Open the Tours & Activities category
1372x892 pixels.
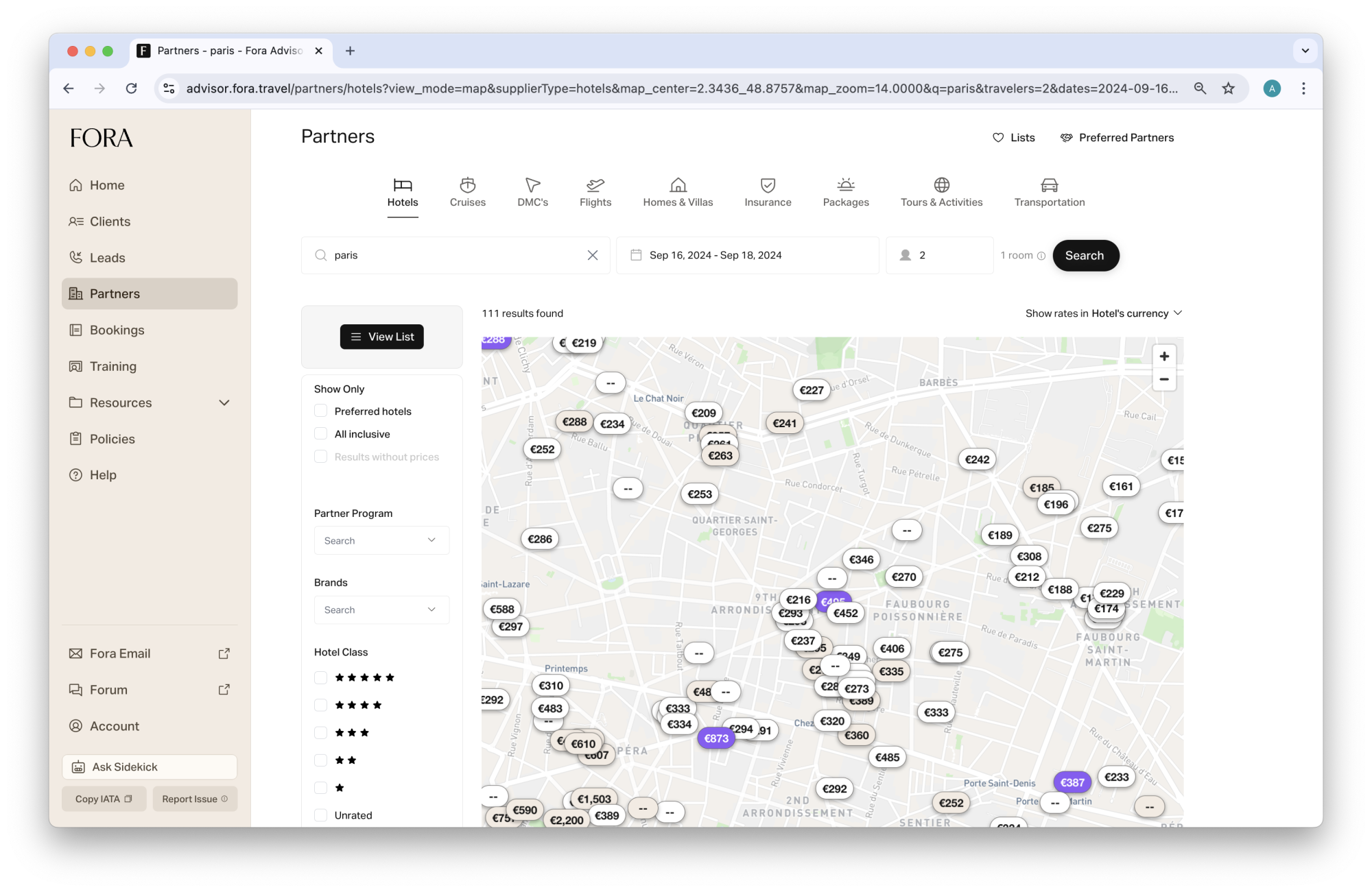tap(941, 192)
